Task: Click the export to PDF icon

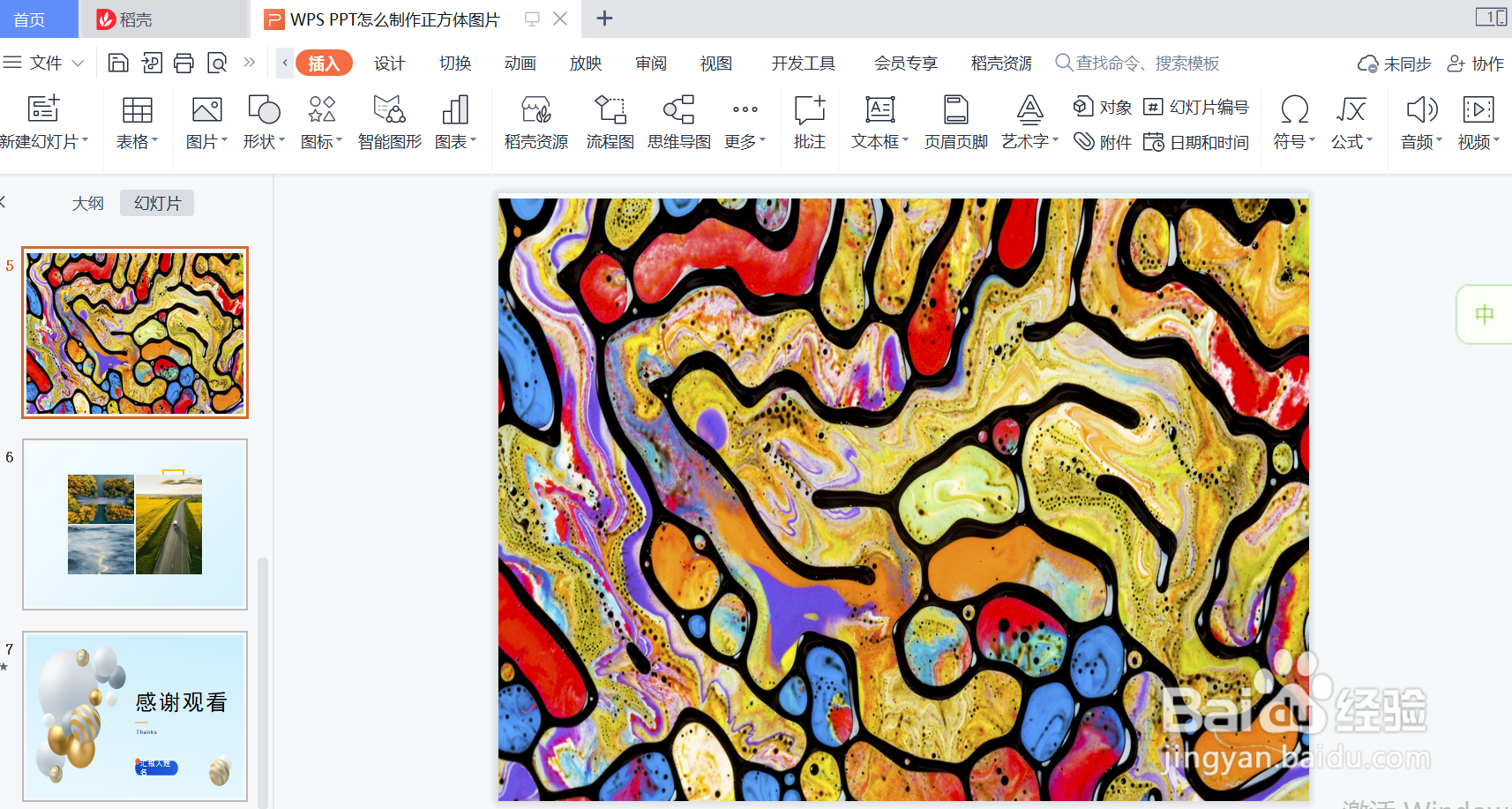Action: (x=152, y=63)
